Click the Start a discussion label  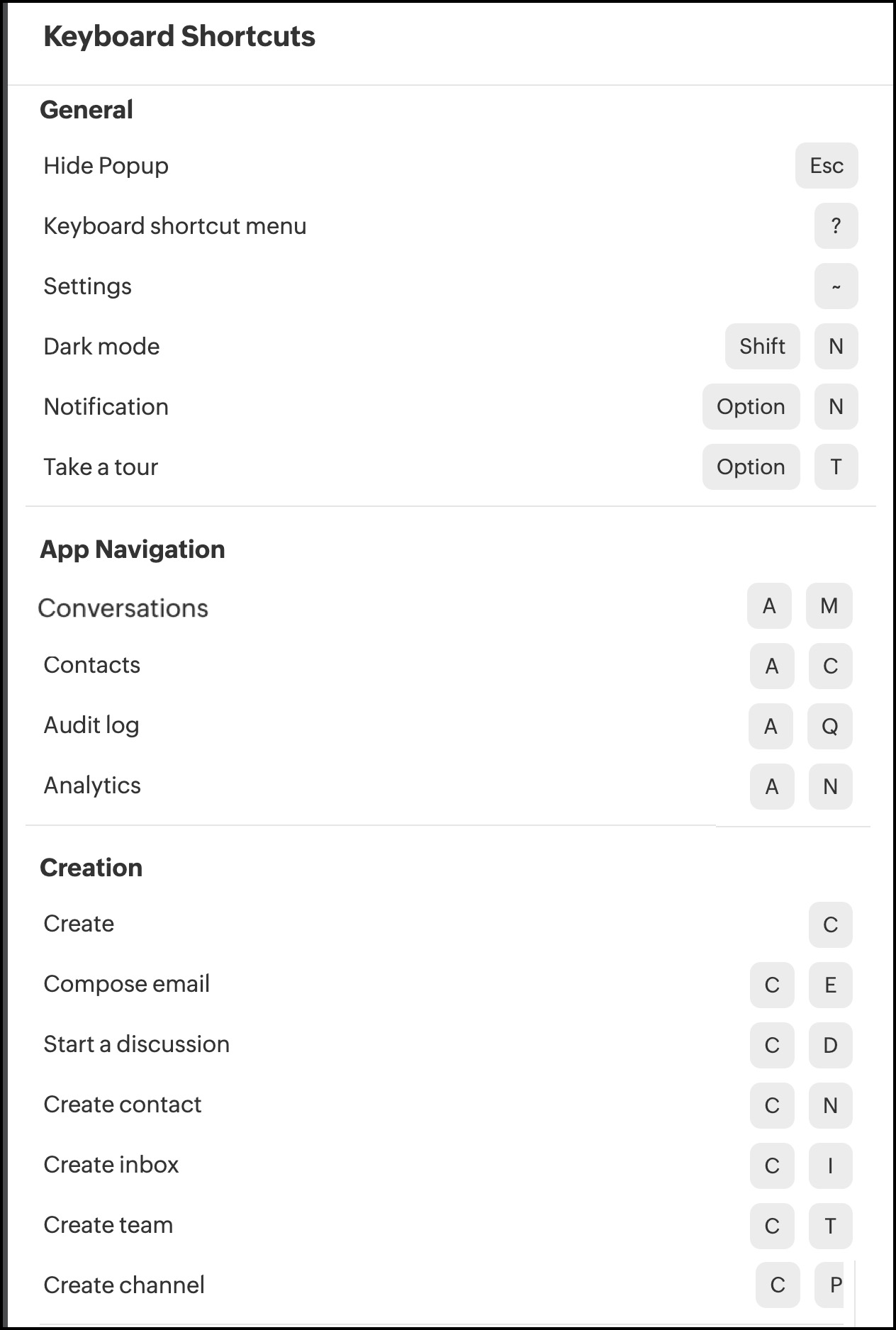click(136, 1044)
